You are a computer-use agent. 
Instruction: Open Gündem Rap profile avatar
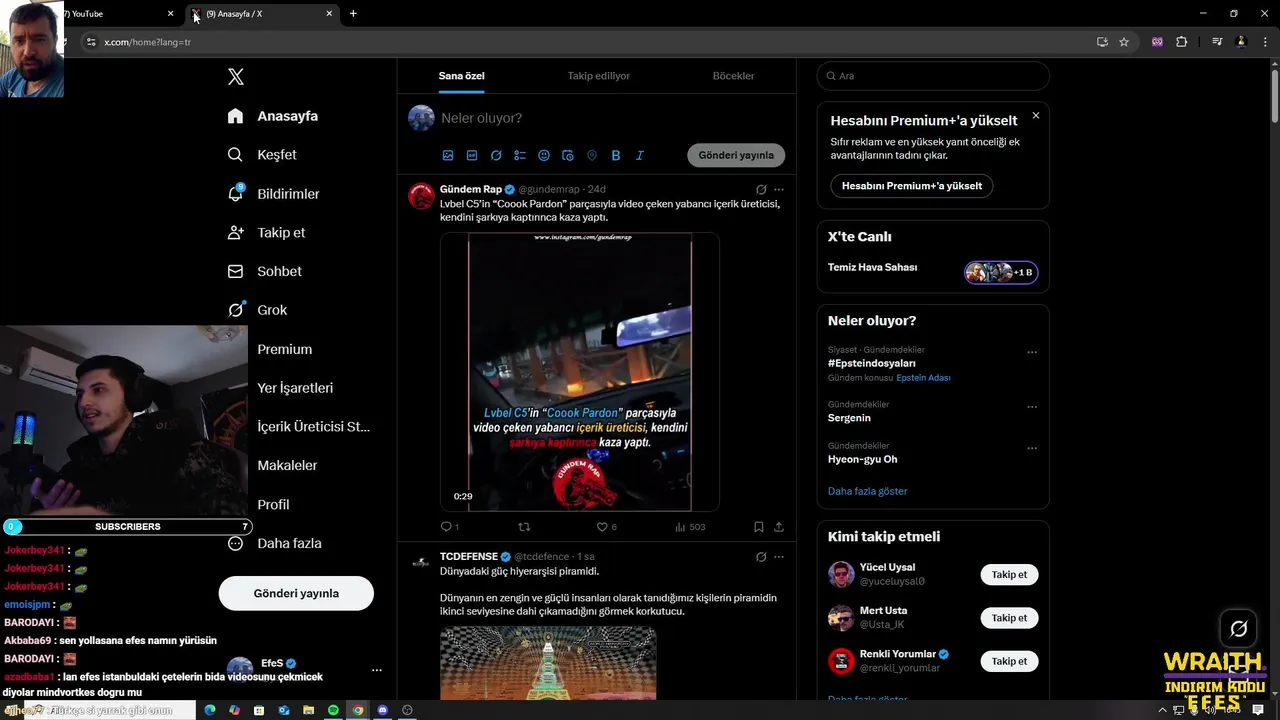[421, 196]
